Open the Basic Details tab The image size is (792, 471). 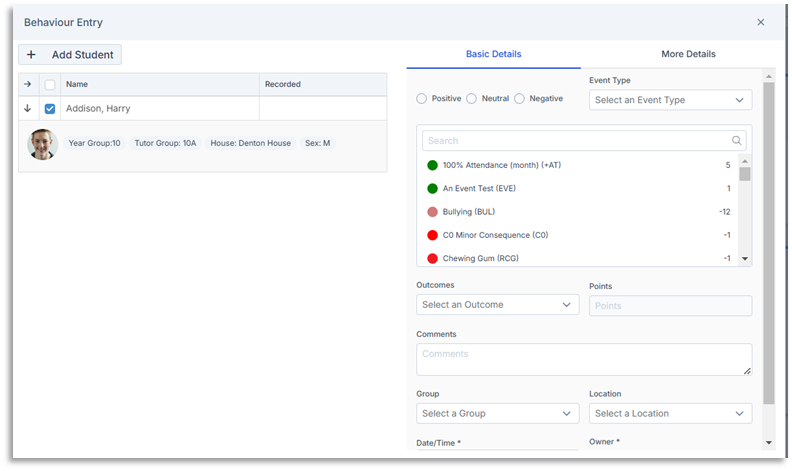493,54
